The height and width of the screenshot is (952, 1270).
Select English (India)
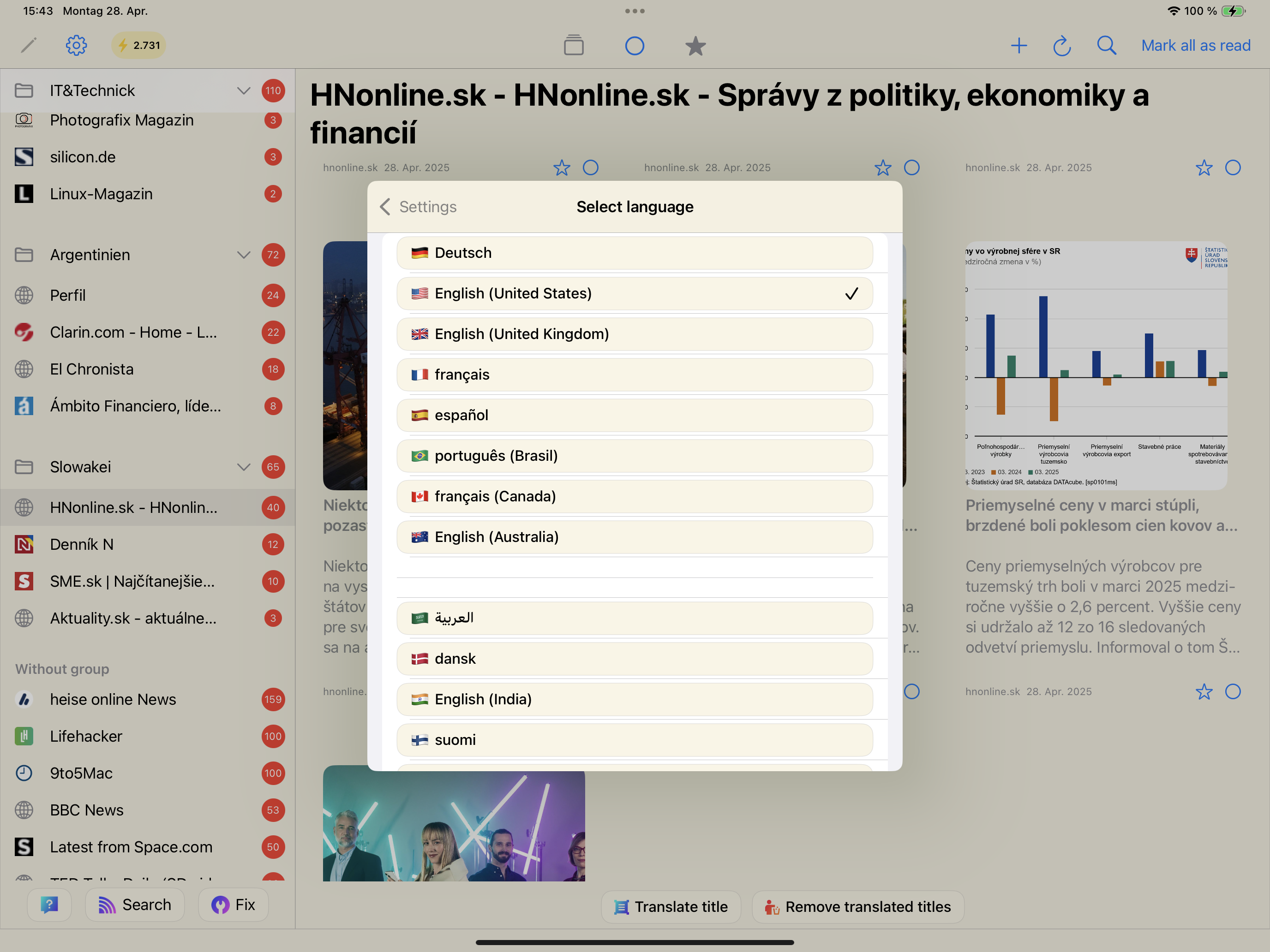pos(635,700)
